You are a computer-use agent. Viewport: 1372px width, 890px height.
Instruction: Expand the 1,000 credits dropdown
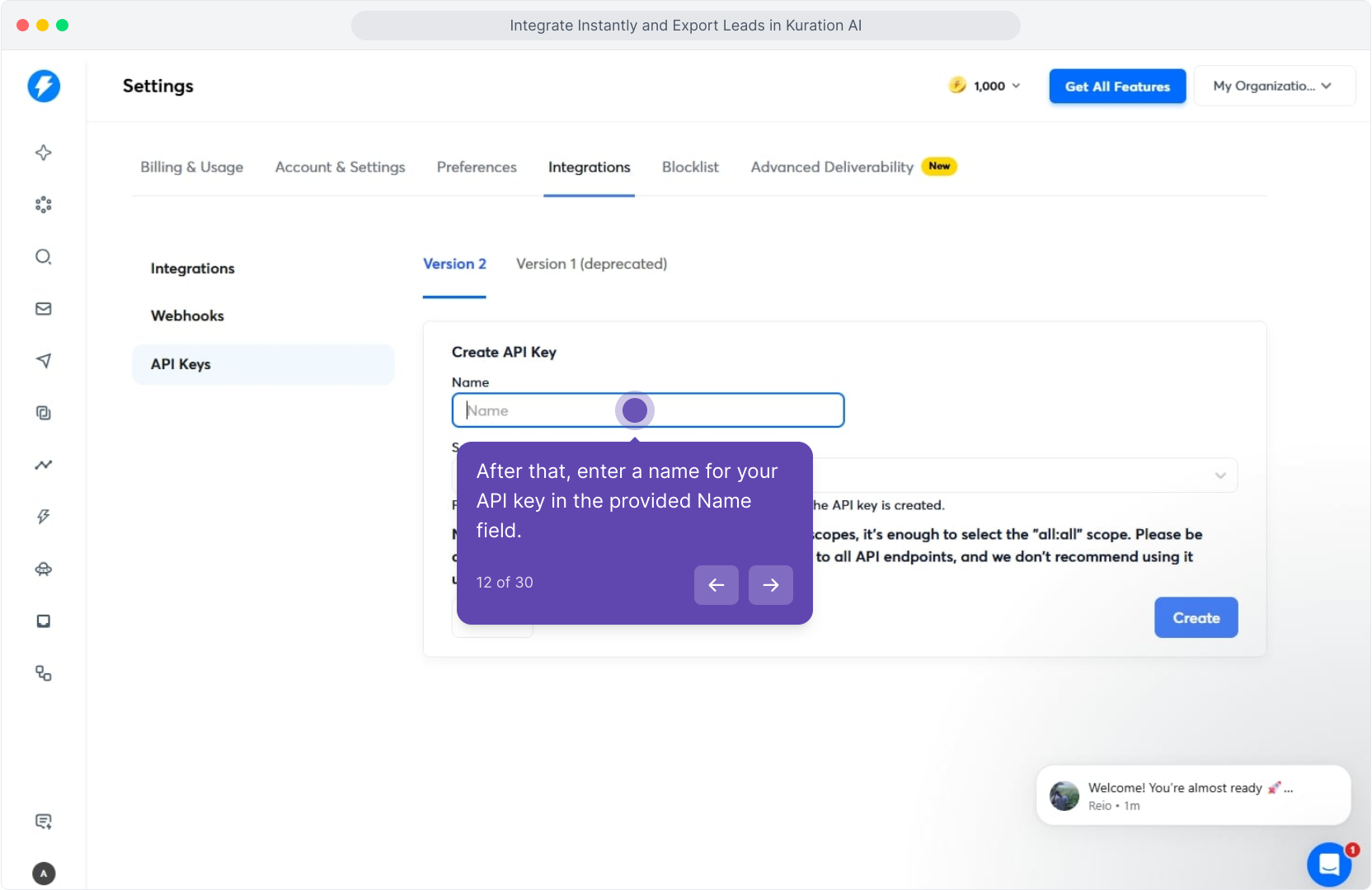point(986,86)
